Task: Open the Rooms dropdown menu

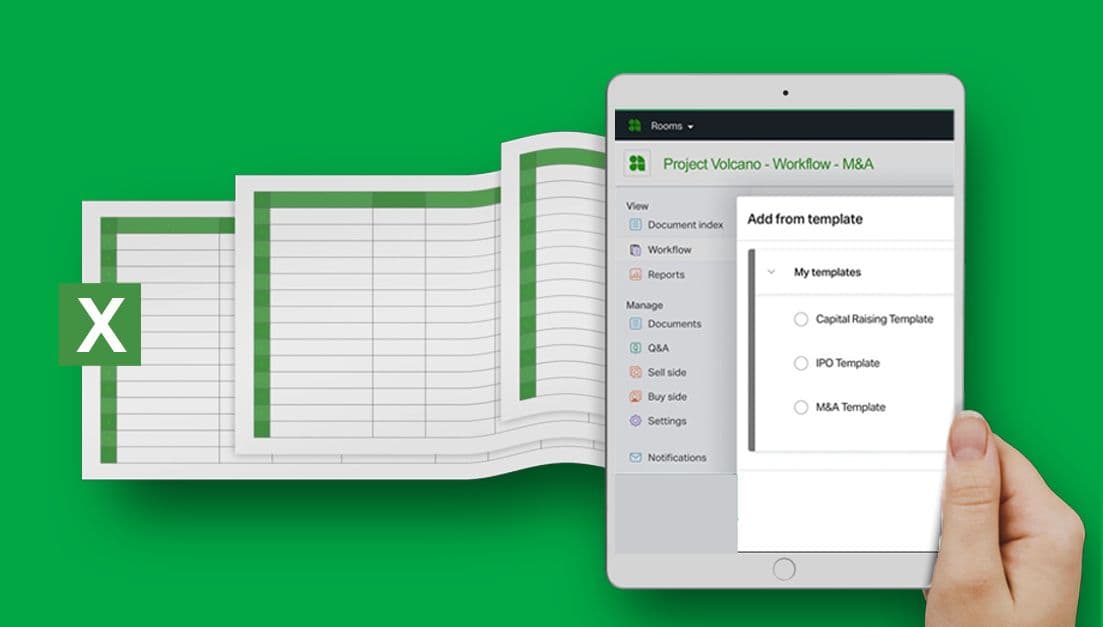Action: point(672,126)
